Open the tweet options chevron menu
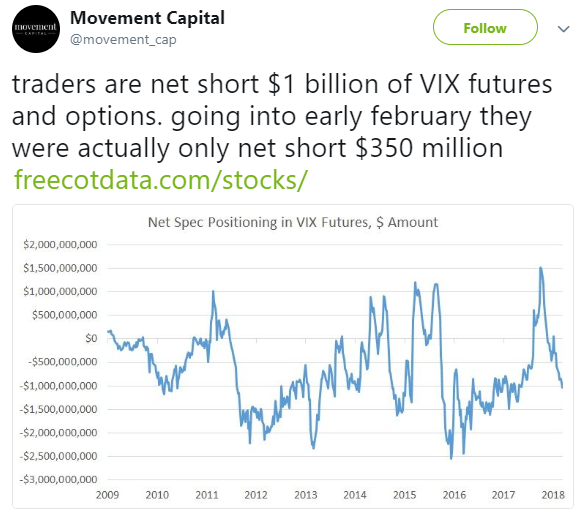 click(x=564, y=29)
